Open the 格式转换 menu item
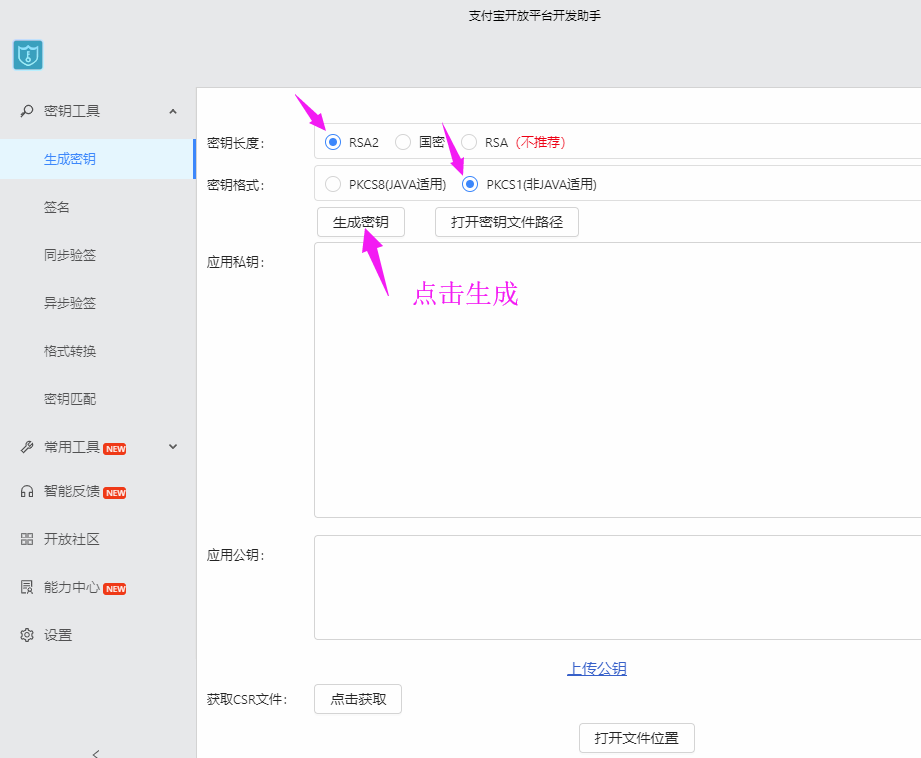921x758 pixels. click(x=70, y=351)
